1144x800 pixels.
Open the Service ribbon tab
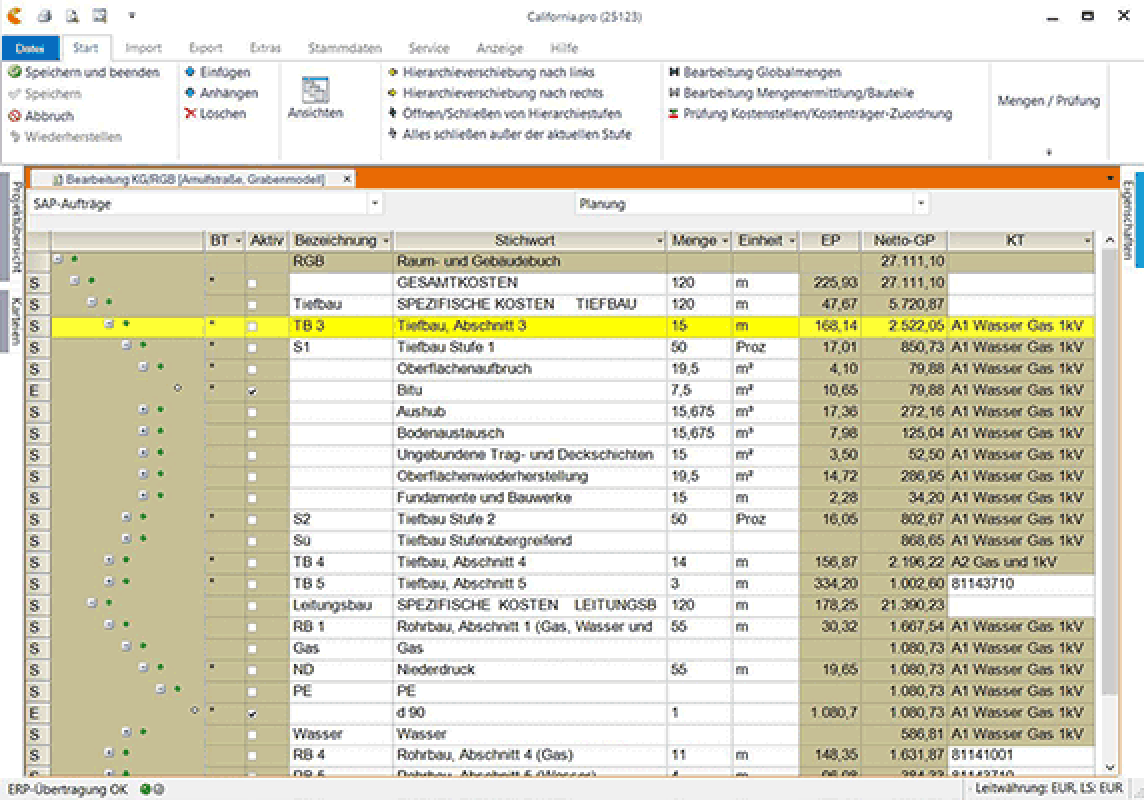click(x=428, y=48)
